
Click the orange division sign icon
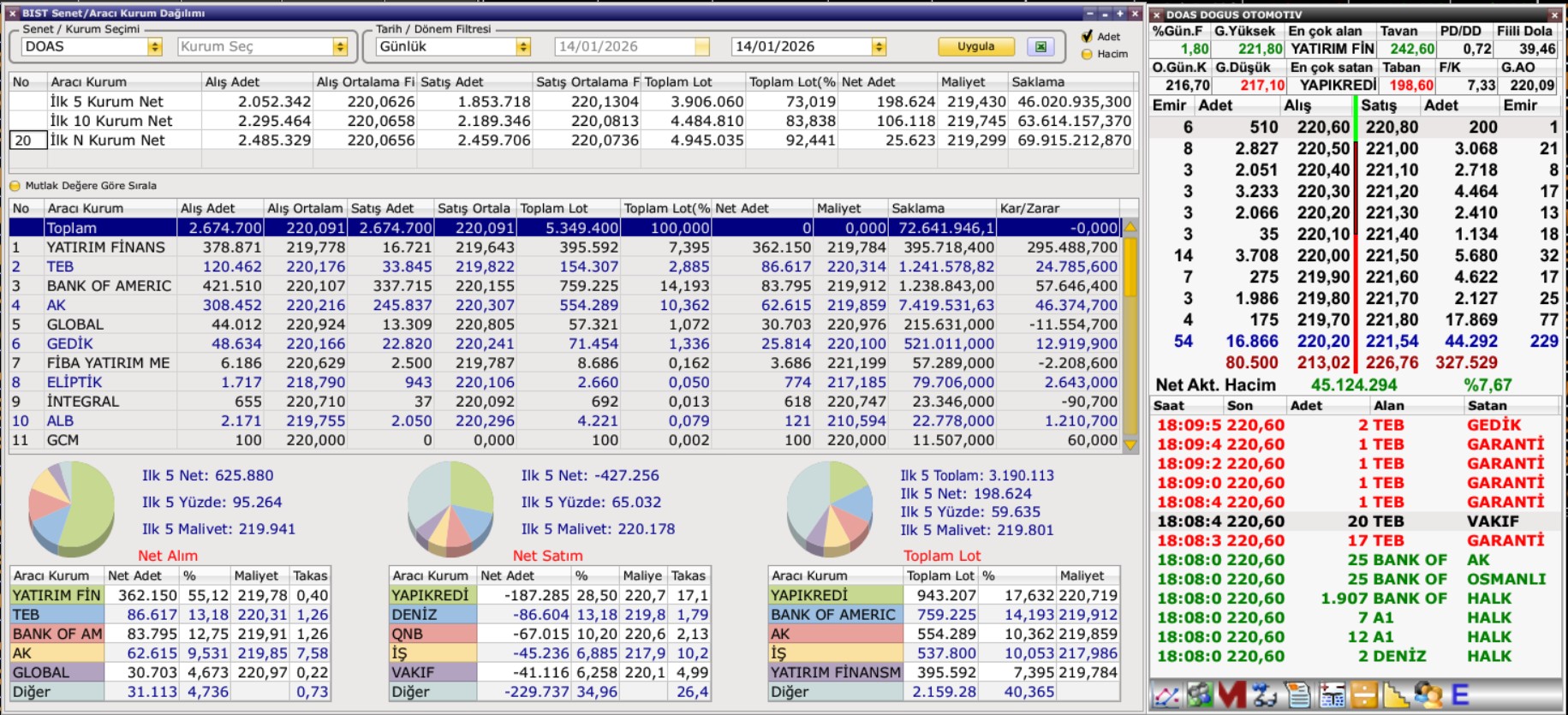coord(1363,695)
